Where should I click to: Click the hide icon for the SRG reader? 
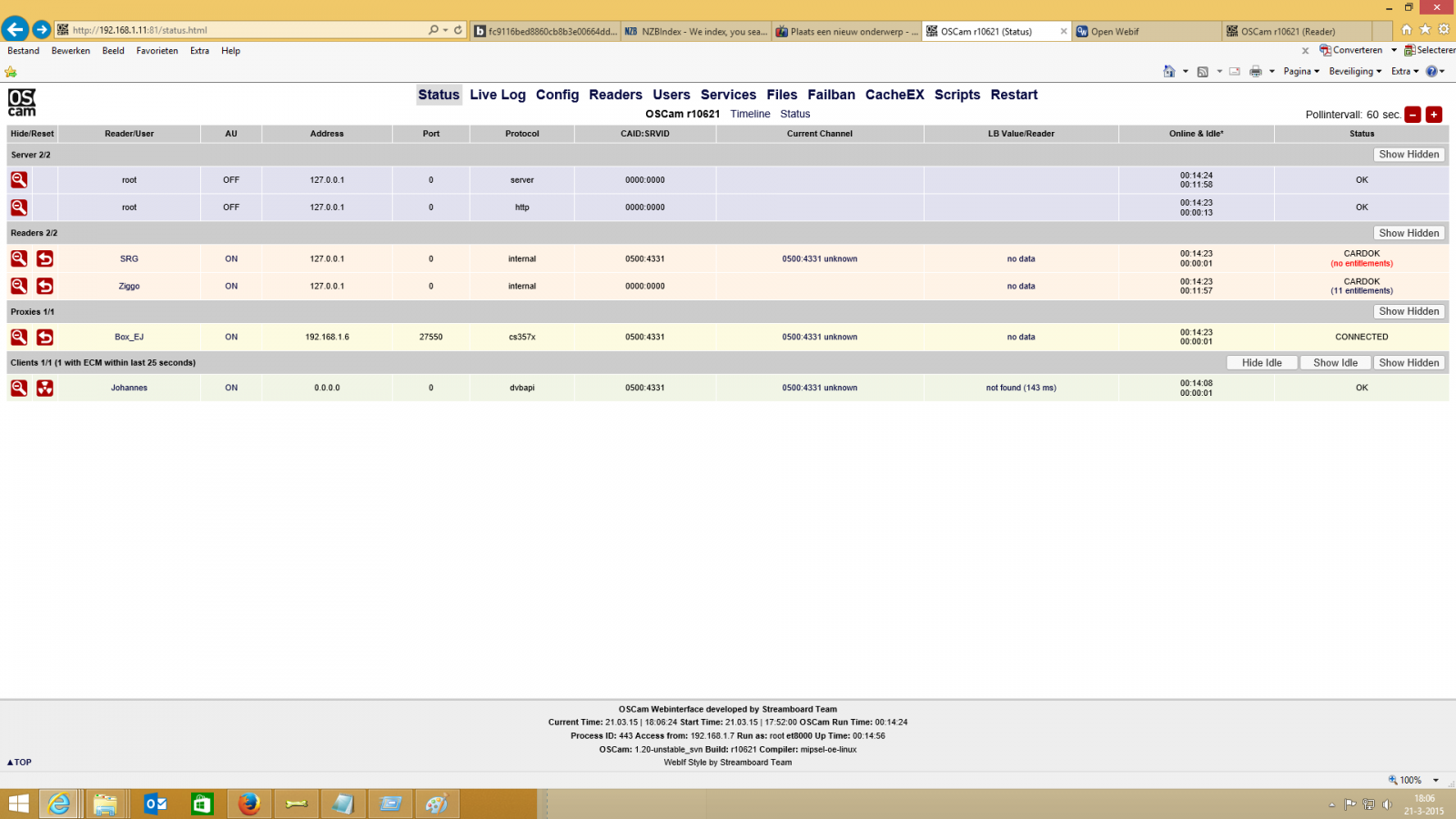pos(19,258)
